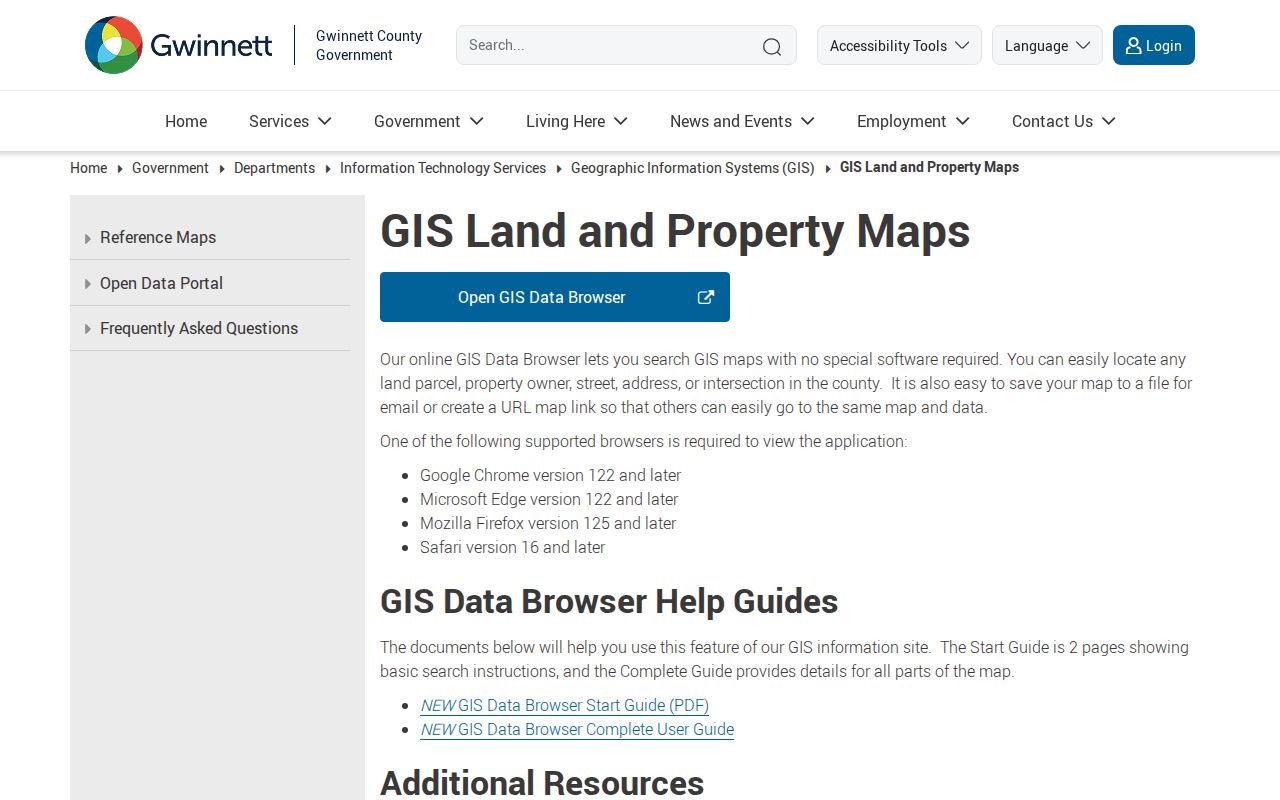Click the GIS Data Browser Help Guides heading
Screen dimensions: 1280x800
609,601
